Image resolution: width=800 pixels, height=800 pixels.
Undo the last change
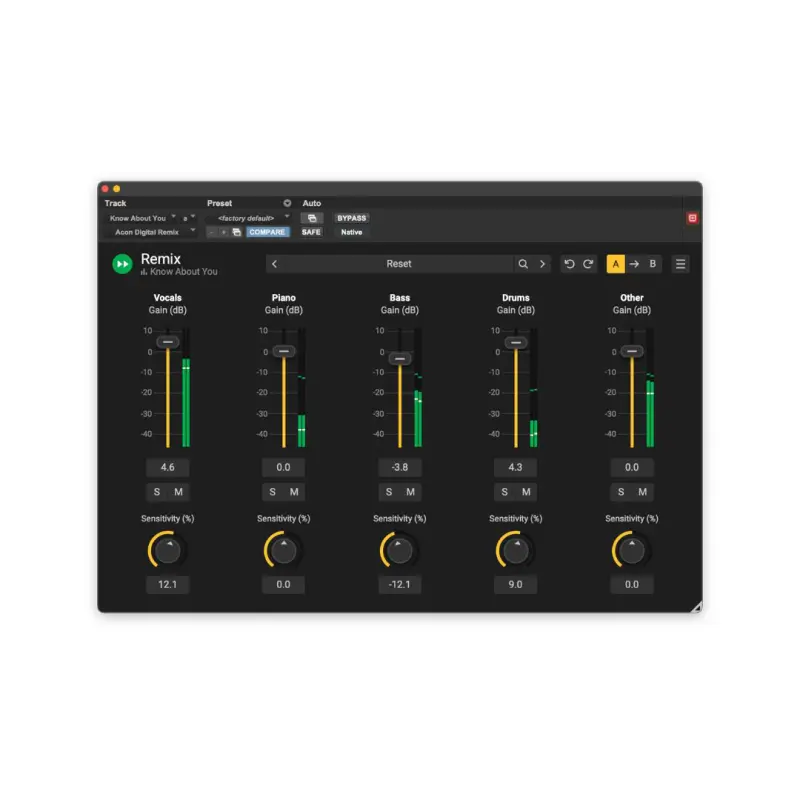pyautogui.click(x=569, y=264)
